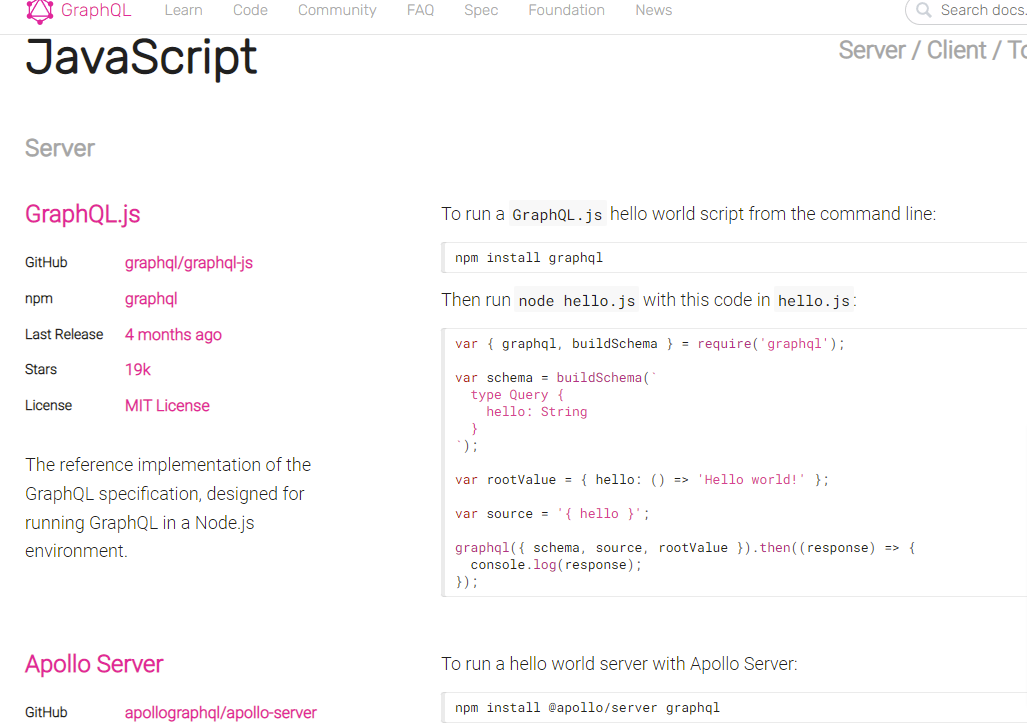Click the magnifying glass search icon
1027x725 pixels.
point(925,11)
